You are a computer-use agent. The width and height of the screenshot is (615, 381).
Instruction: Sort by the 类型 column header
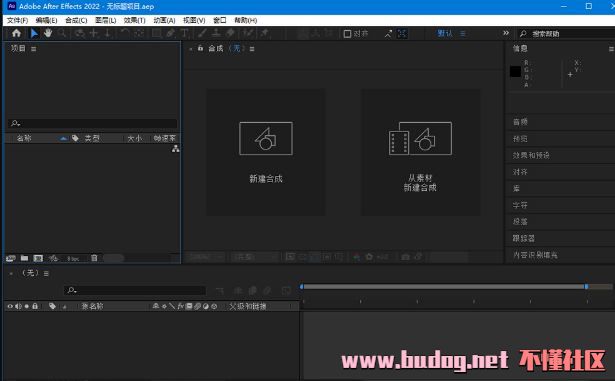tap(92, 138)
